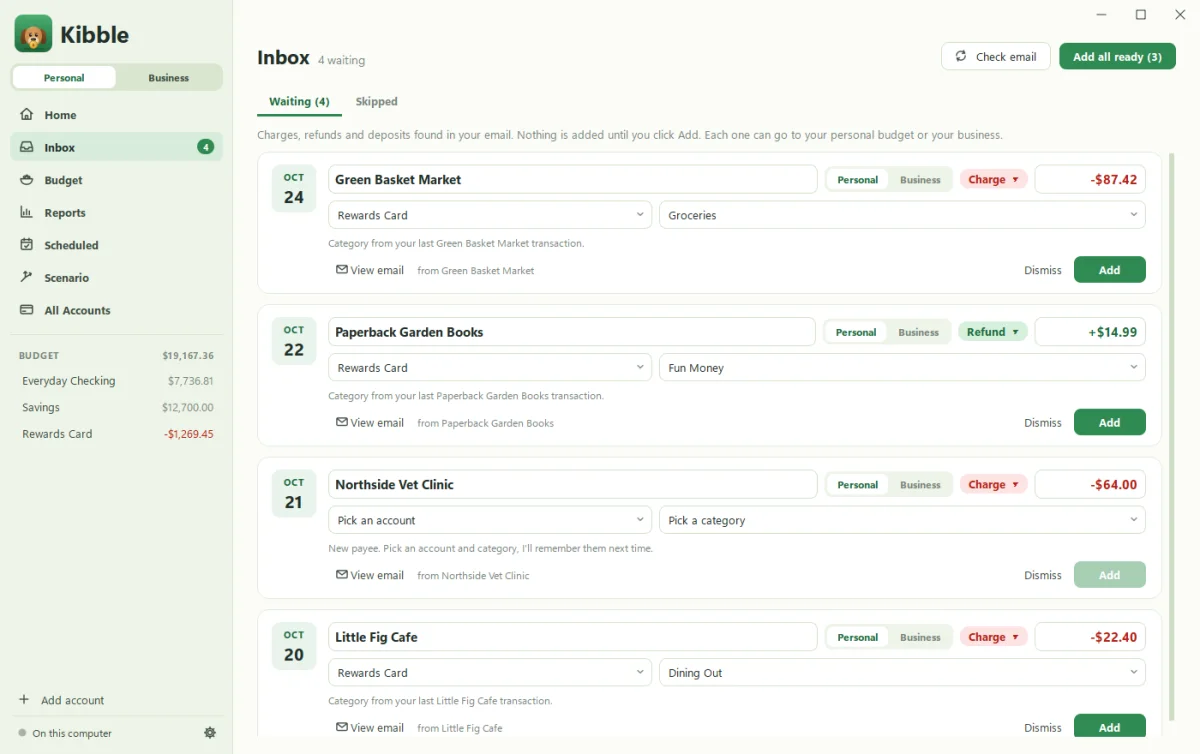Click the refresh icon in Check email

click(x=961, y=56)
